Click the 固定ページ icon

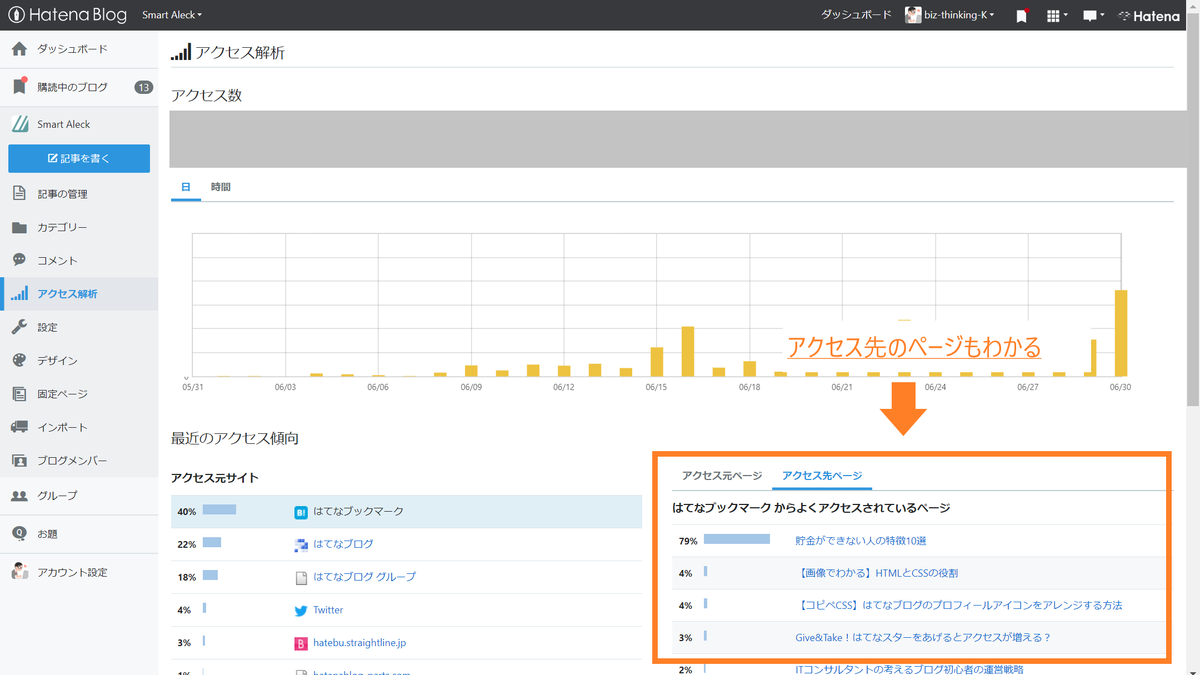[19, 394]
